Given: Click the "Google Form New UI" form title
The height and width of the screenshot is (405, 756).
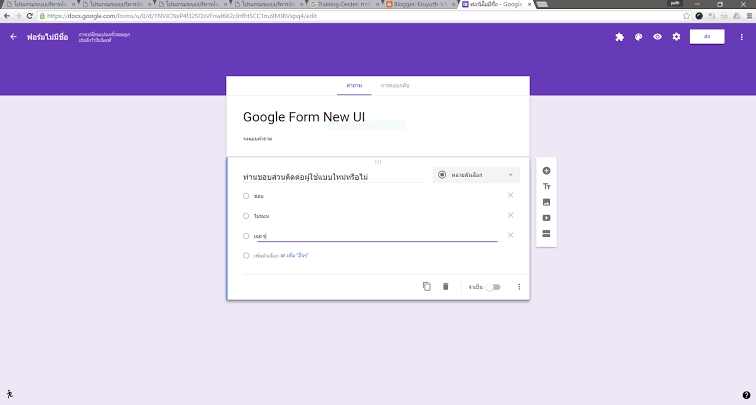Looking at the screenshot, I should click(304, 117).
